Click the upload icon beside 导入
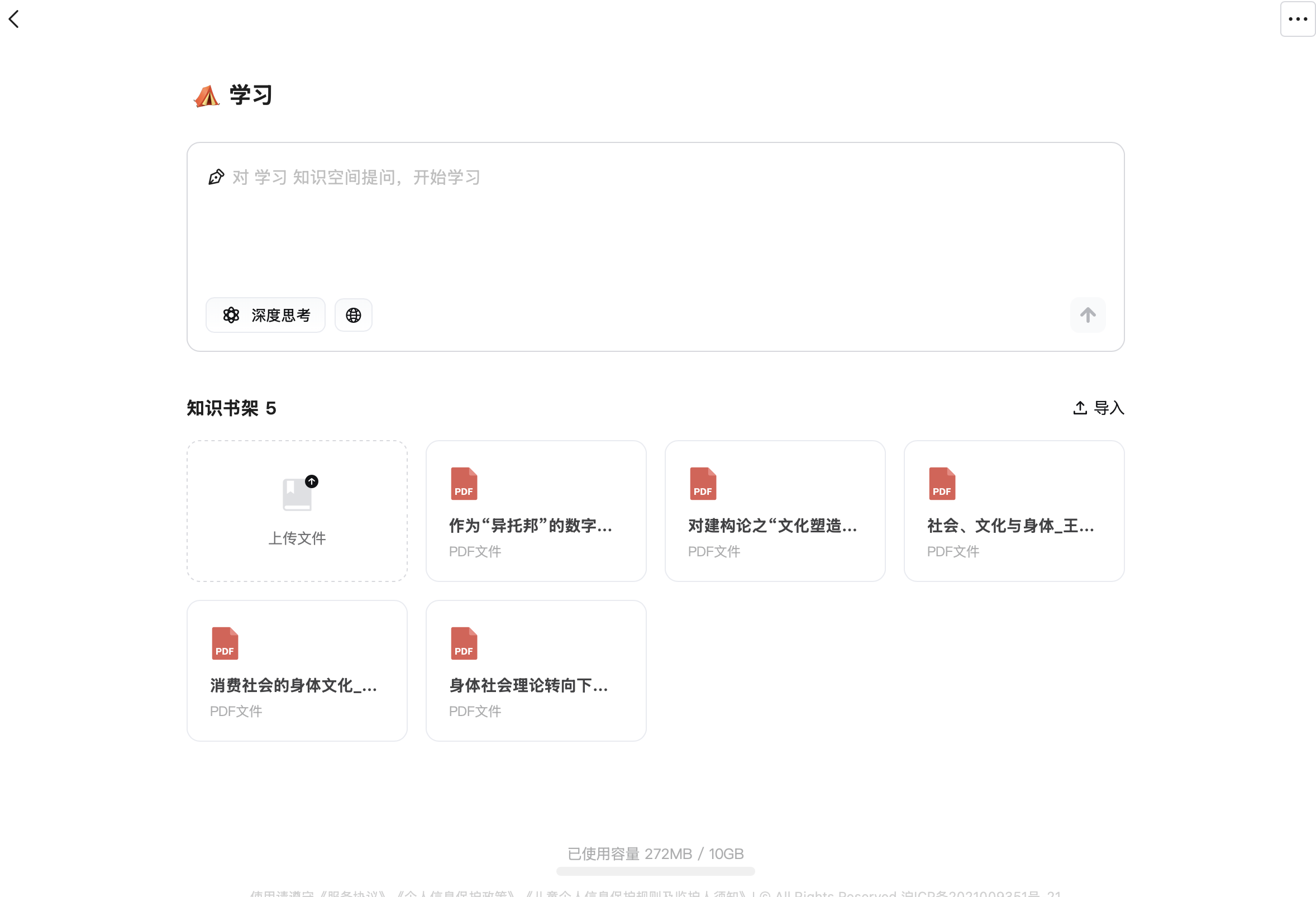This screenshot has width=1316, height=897. [x=1079, y=407]
